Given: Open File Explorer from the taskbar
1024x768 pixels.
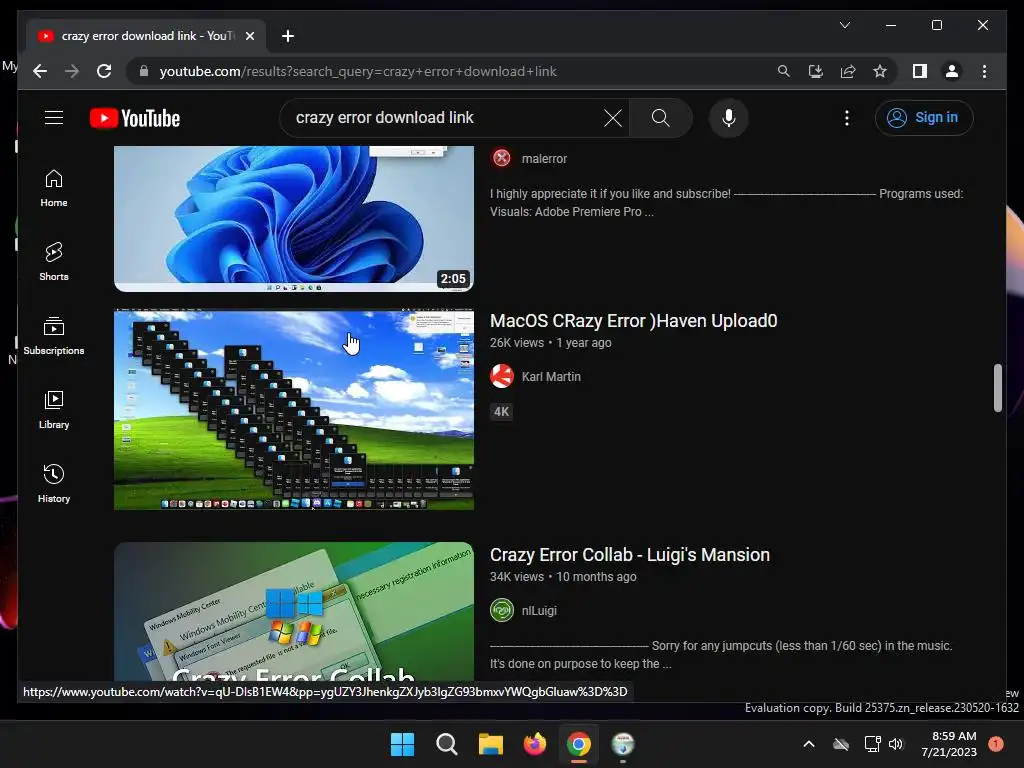Looking at the screenshot, I should [490, 744].
